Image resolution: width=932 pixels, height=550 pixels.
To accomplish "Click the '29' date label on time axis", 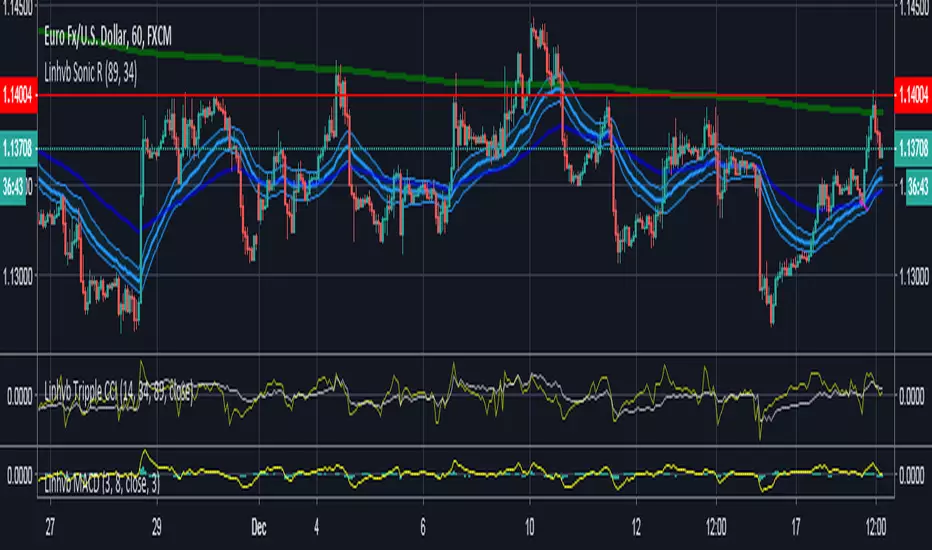I will (x=156, y=527).
